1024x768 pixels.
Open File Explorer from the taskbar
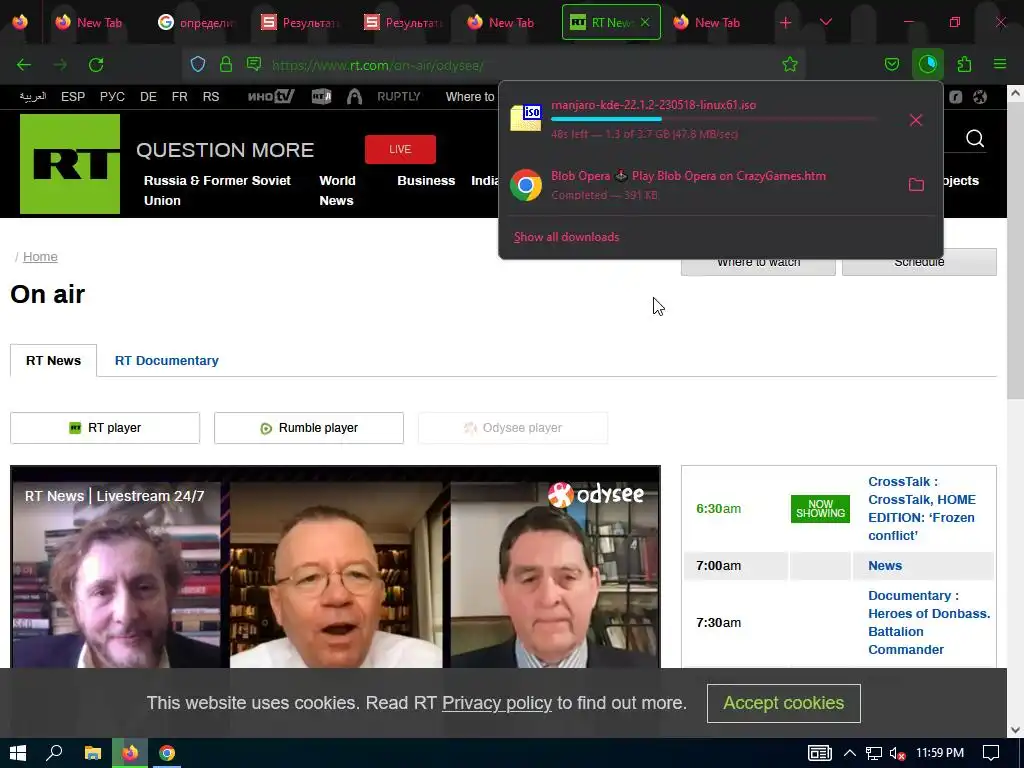(93, 753)
